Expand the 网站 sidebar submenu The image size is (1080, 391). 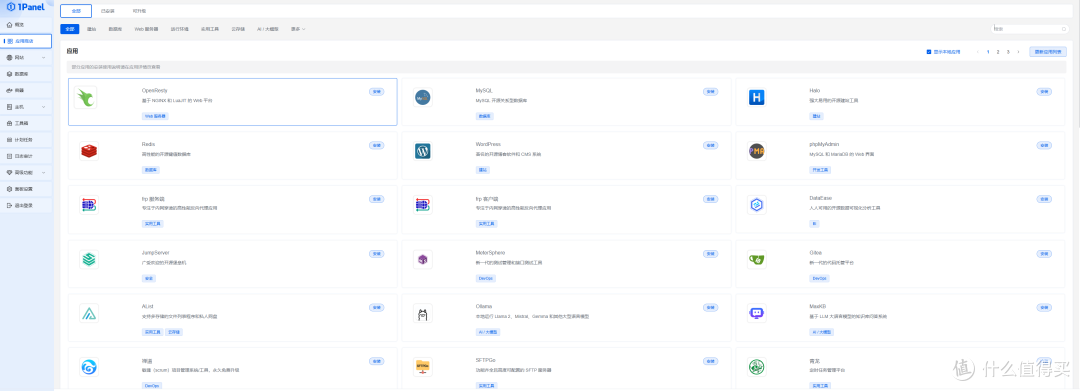click(44, 58)
